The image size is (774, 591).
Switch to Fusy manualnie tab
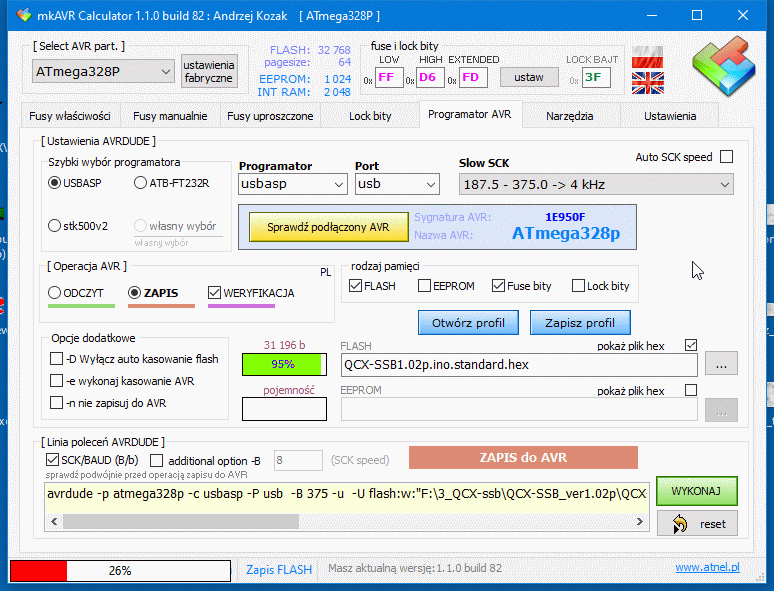coord(170,116)
